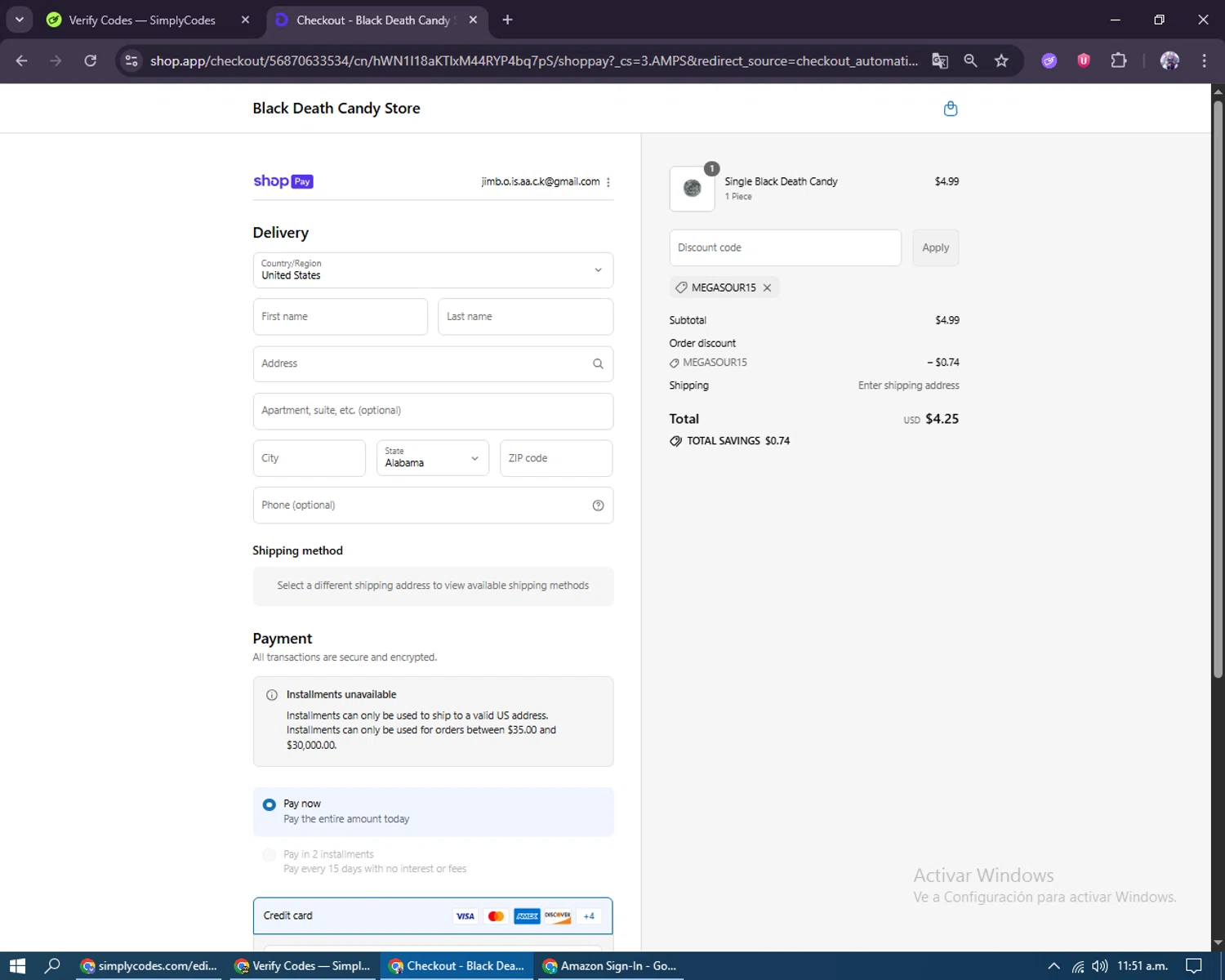Click the Last name field
The height and width of the screenshot is (980, 1225).
pyautogui.click(x=526, y=317)
